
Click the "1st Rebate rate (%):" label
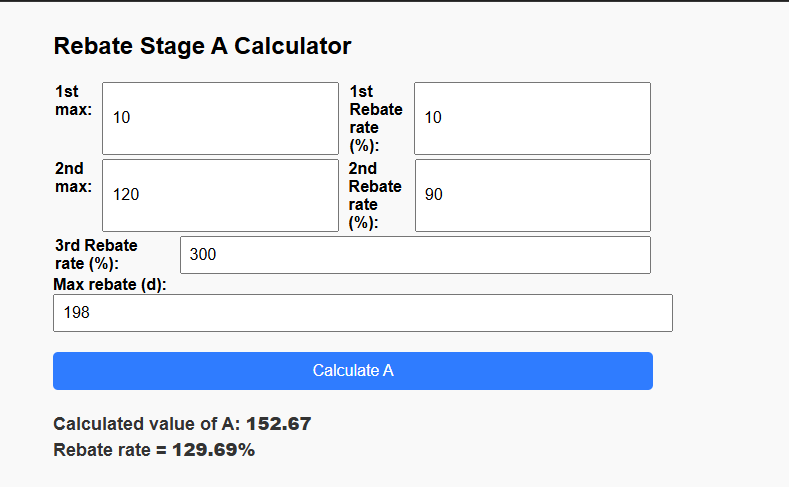point(376,118)
